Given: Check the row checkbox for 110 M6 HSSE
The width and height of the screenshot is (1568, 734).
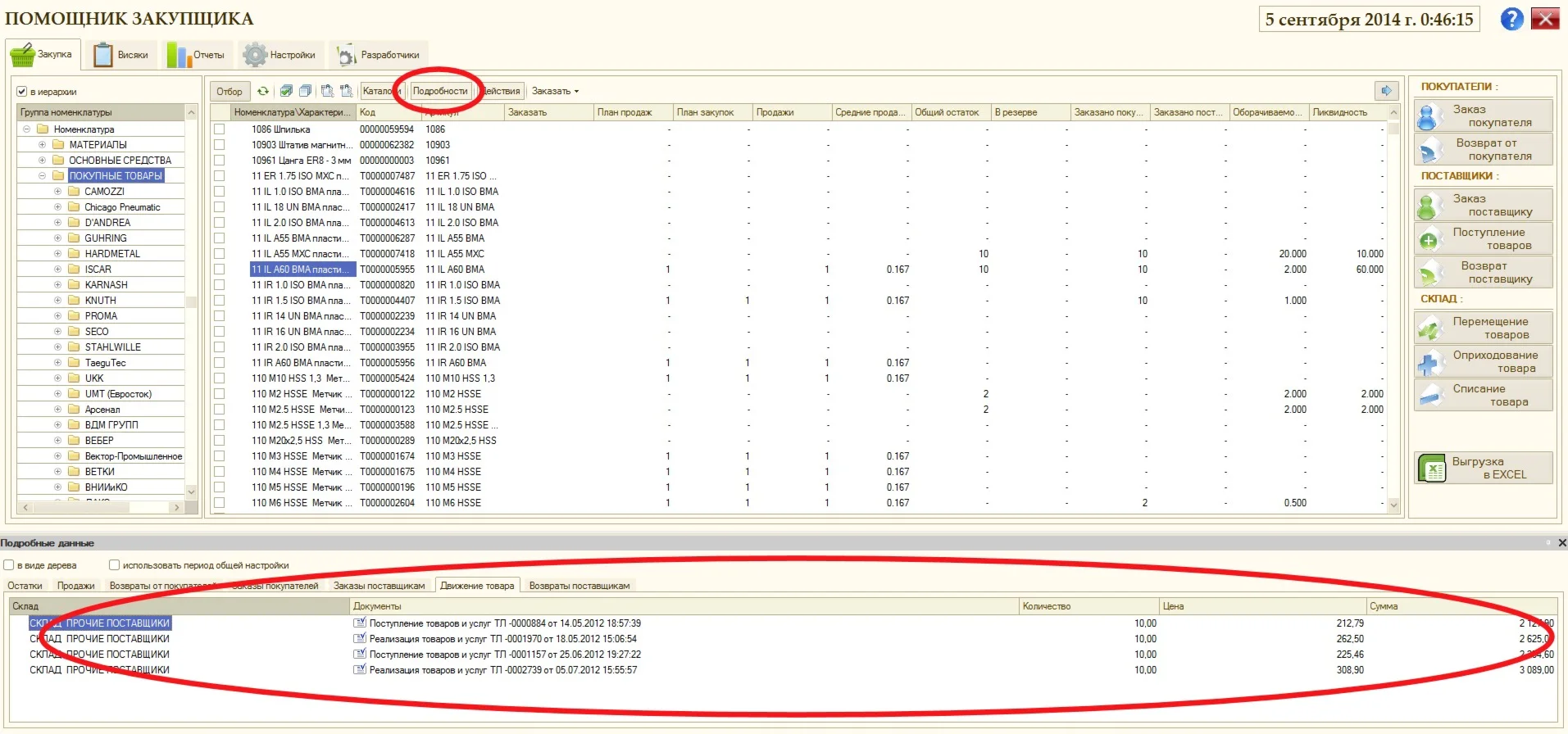Looking at the screenshot, I should click(219, 502).
